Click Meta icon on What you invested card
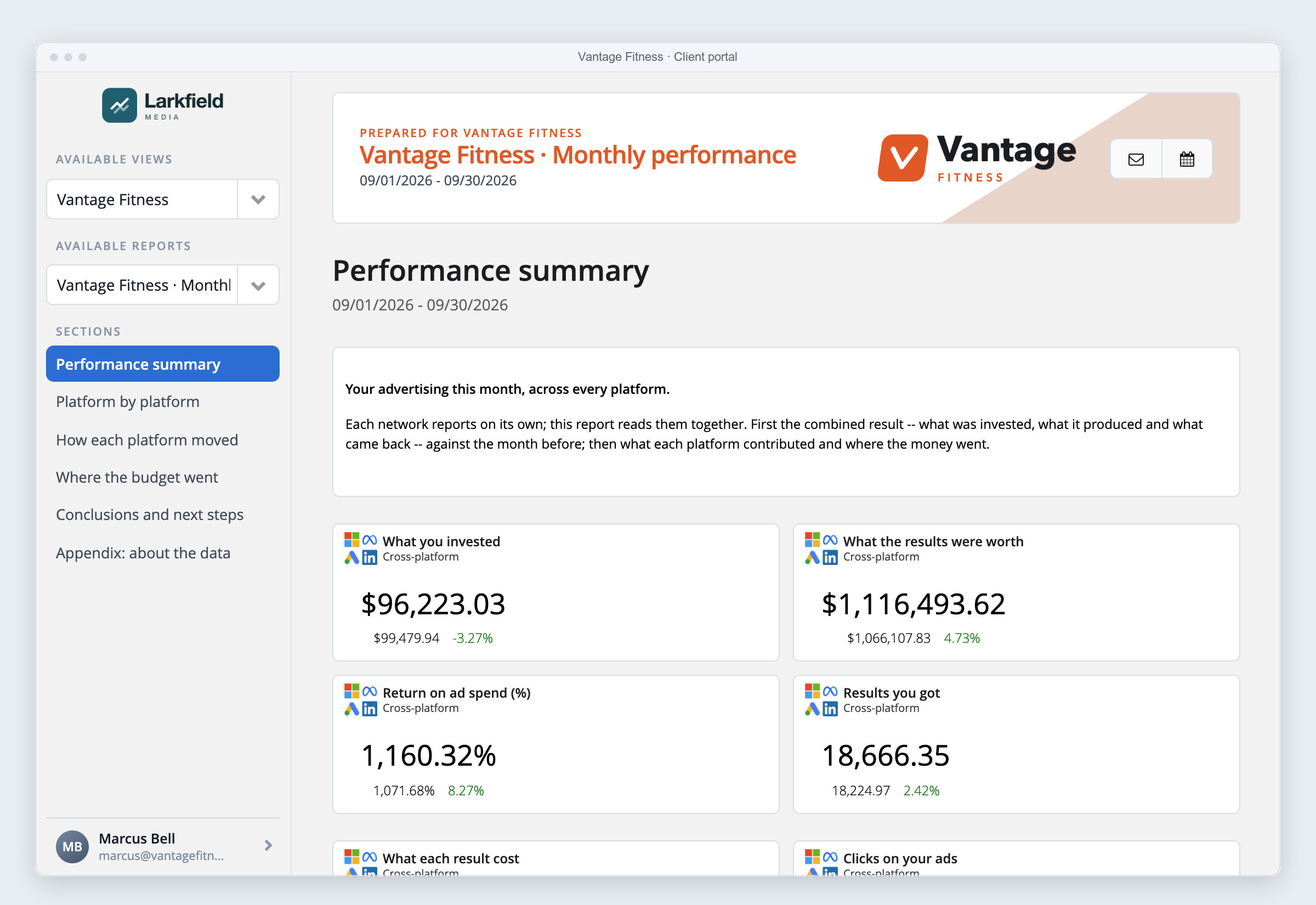This screenshot has height=905, width=1316. (x=370, y=540)
